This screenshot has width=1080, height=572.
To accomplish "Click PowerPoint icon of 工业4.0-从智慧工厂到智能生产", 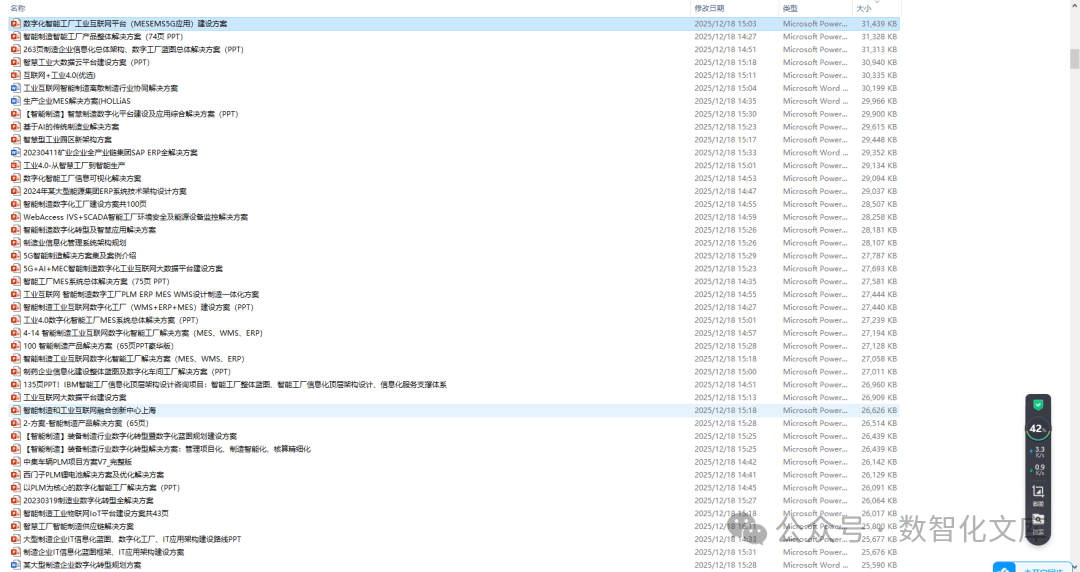I will (16, 165).
